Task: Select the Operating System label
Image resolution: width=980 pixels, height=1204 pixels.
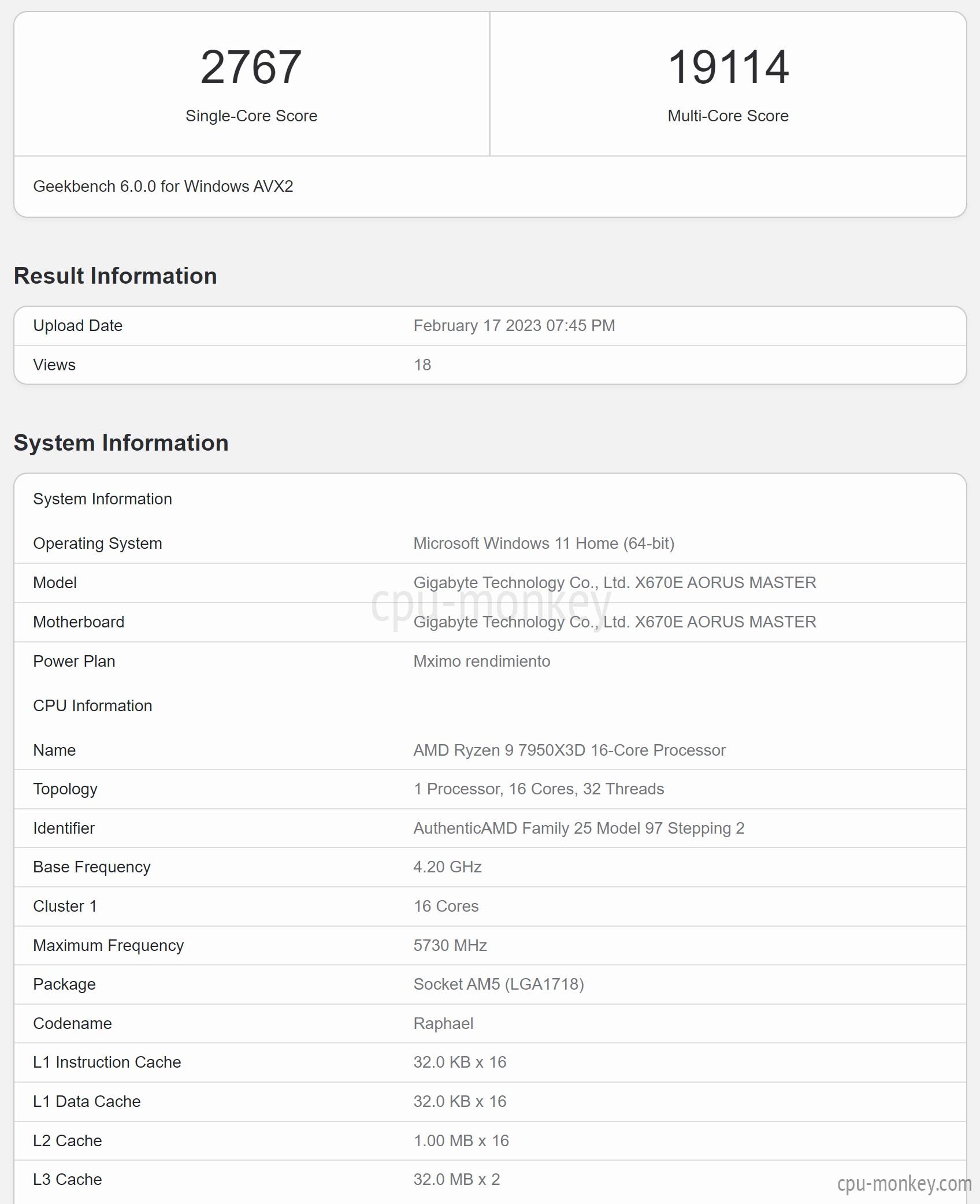Action: (98, 544)
